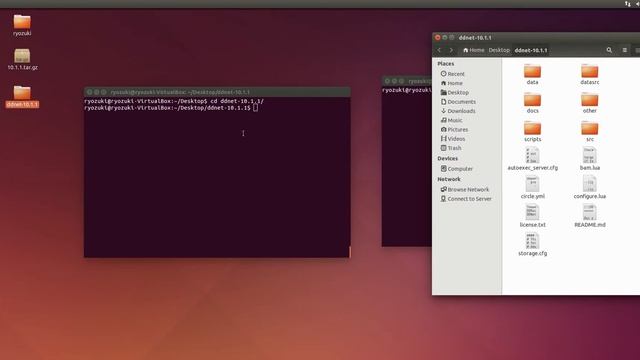Open Computer under Devices
The width and height of the screenshot is (640, 360).
click(457, 169)
